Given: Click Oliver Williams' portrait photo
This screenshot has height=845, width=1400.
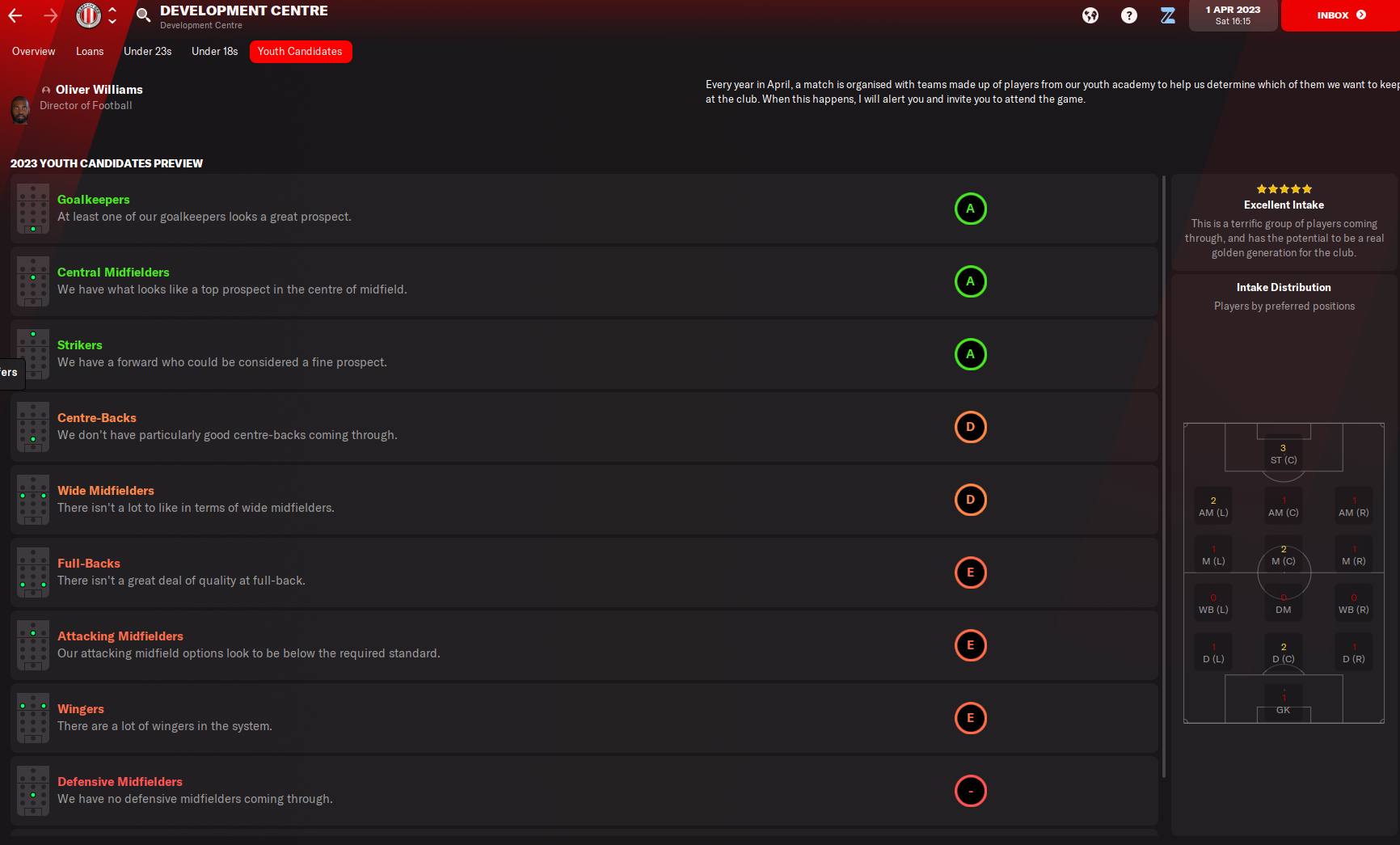Looking at the screenshot, I should 20,109.
